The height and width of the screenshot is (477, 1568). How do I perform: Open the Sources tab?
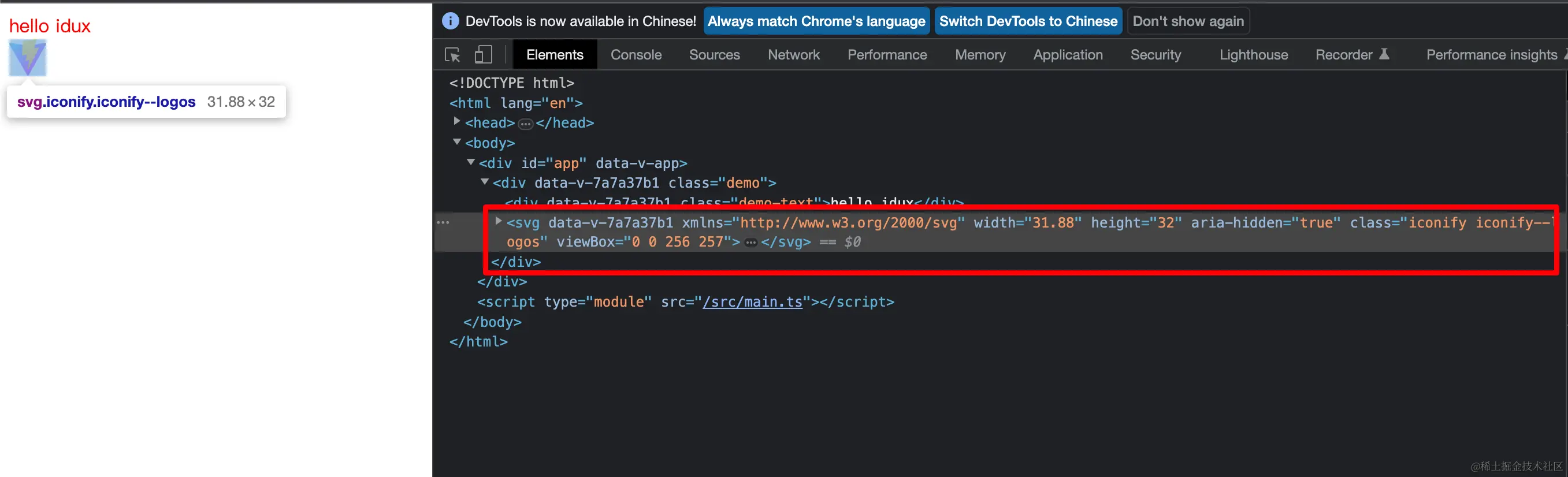[714, 55]
